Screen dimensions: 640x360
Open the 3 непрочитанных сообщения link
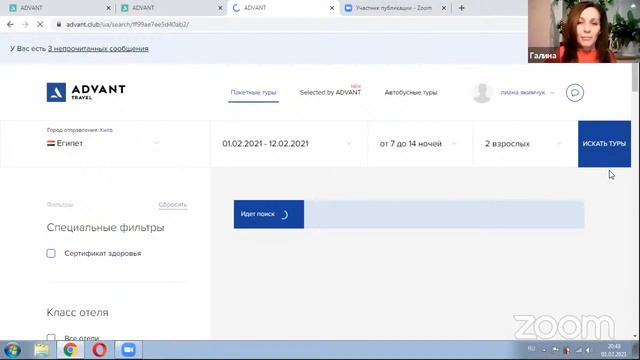98,49
